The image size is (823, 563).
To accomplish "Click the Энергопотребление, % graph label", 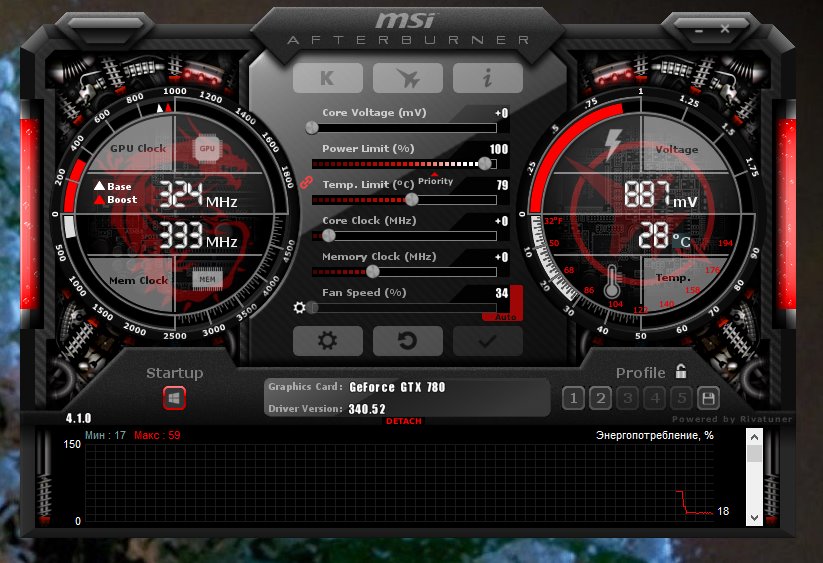I will click(x=655, y=435).
